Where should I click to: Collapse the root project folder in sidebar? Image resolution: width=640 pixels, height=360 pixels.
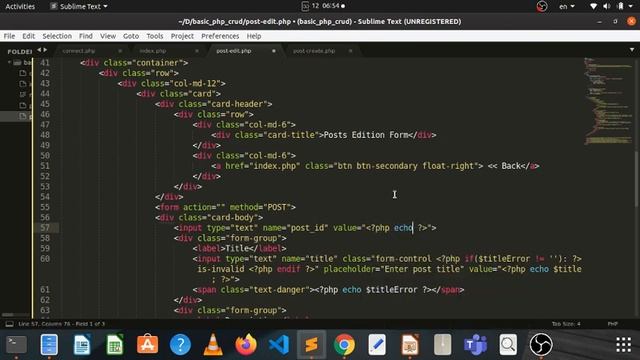click(x=9, y=62)
